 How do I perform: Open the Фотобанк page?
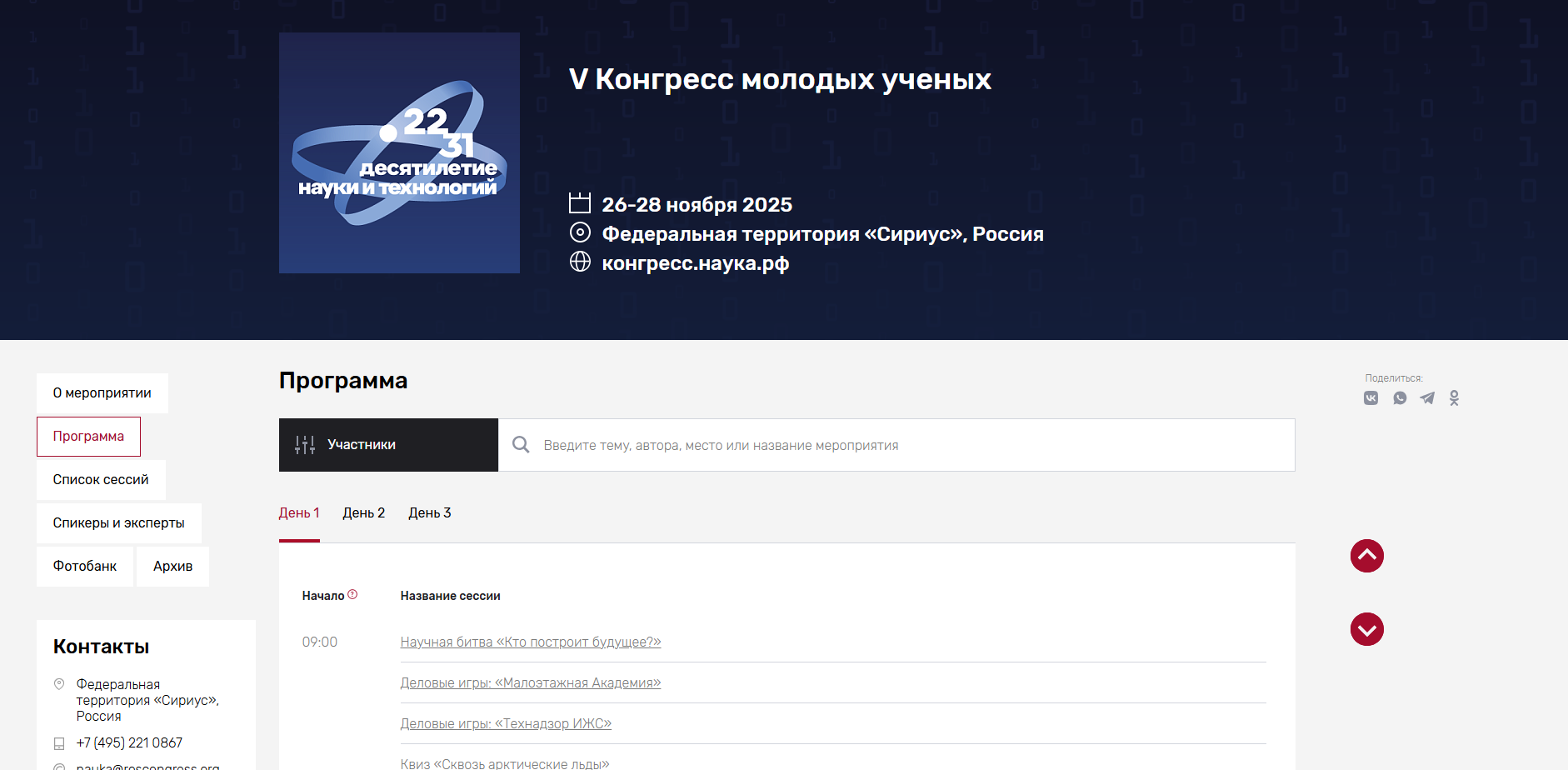85,567
